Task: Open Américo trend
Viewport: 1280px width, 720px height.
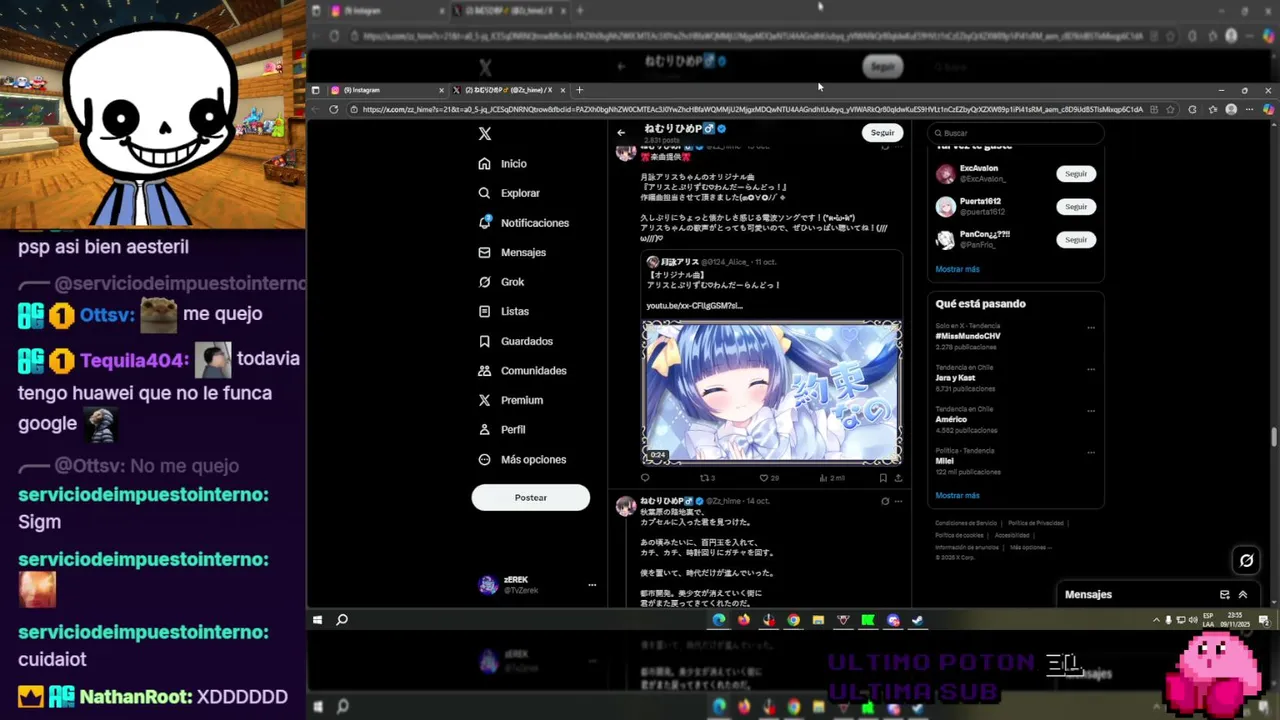Action: click(x=951, y=419)
